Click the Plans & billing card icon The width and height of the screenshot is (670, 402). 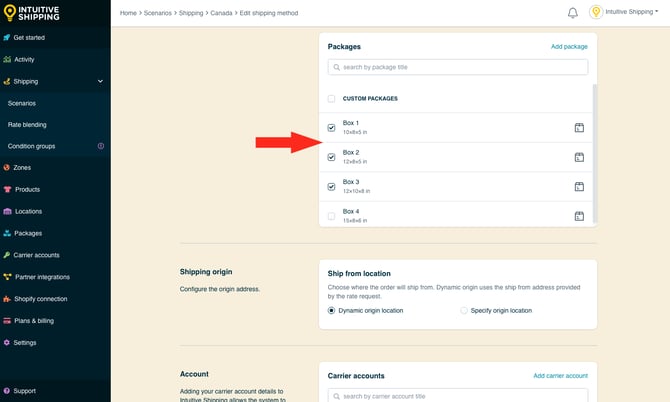click(x=7, y=321)
